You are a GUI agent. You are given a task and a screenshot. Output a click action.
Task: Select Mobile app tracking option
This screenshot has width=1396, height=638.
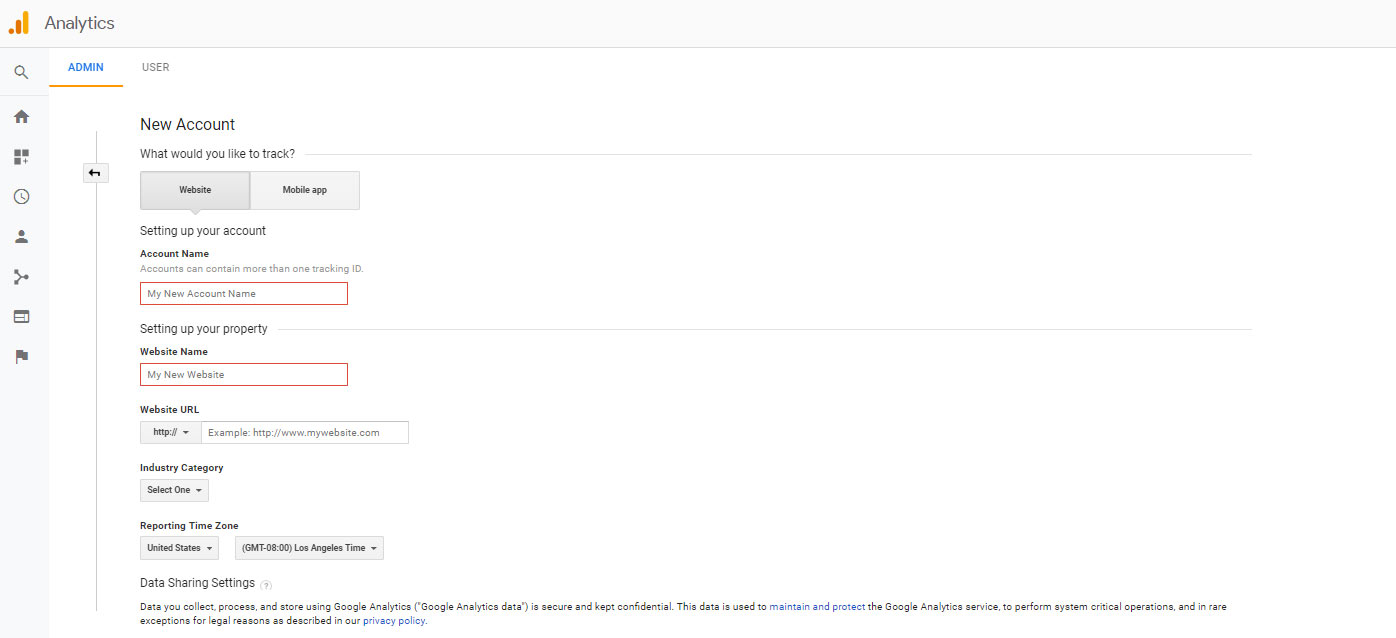(x=305, y=190)
